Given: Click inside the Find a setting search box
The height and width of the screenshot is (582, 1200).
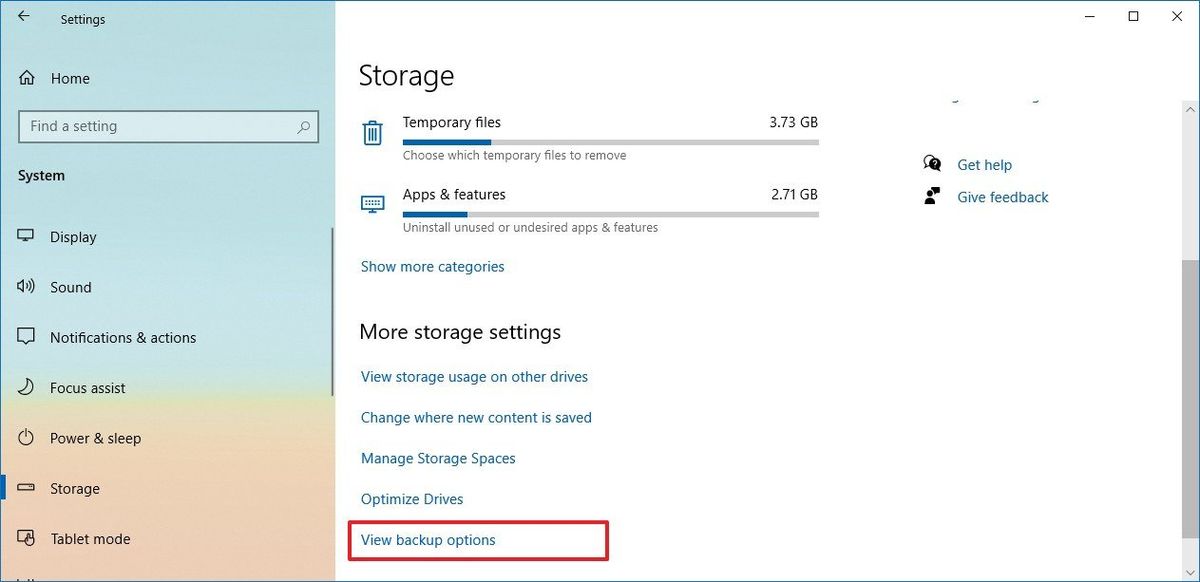Looking at the screenshot, I should tap(168, 126).
